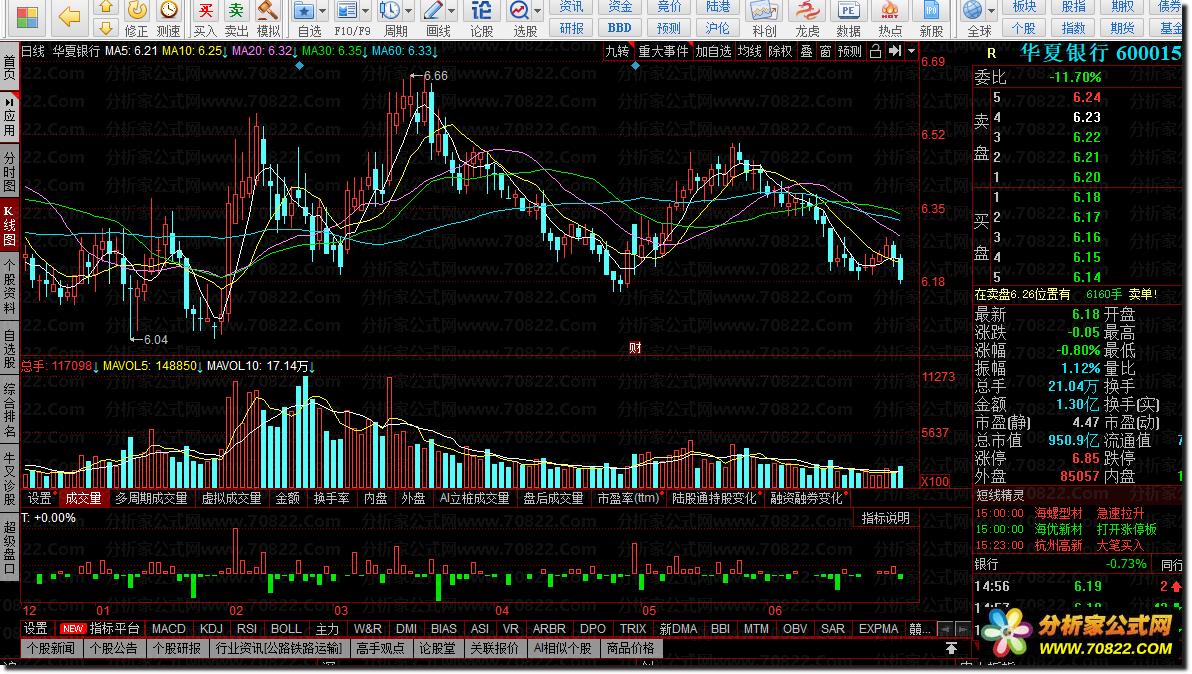The width and height of the screenshot is (1192, 674).
Task: Toggle 均线 (moving average) display
Action: pos(750,51)
